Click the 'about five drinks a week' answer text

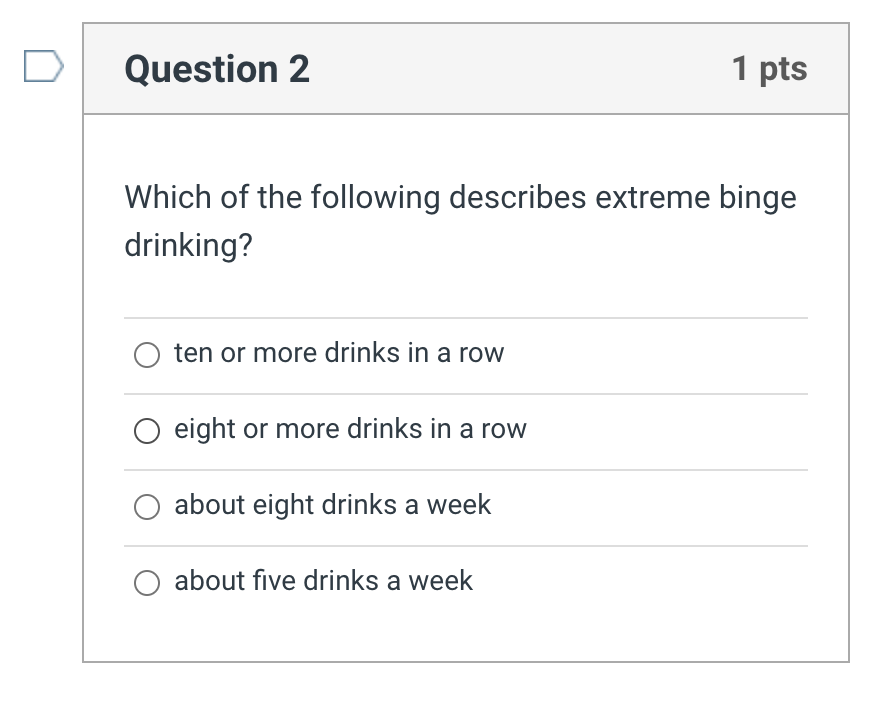[x=323, y=581]
